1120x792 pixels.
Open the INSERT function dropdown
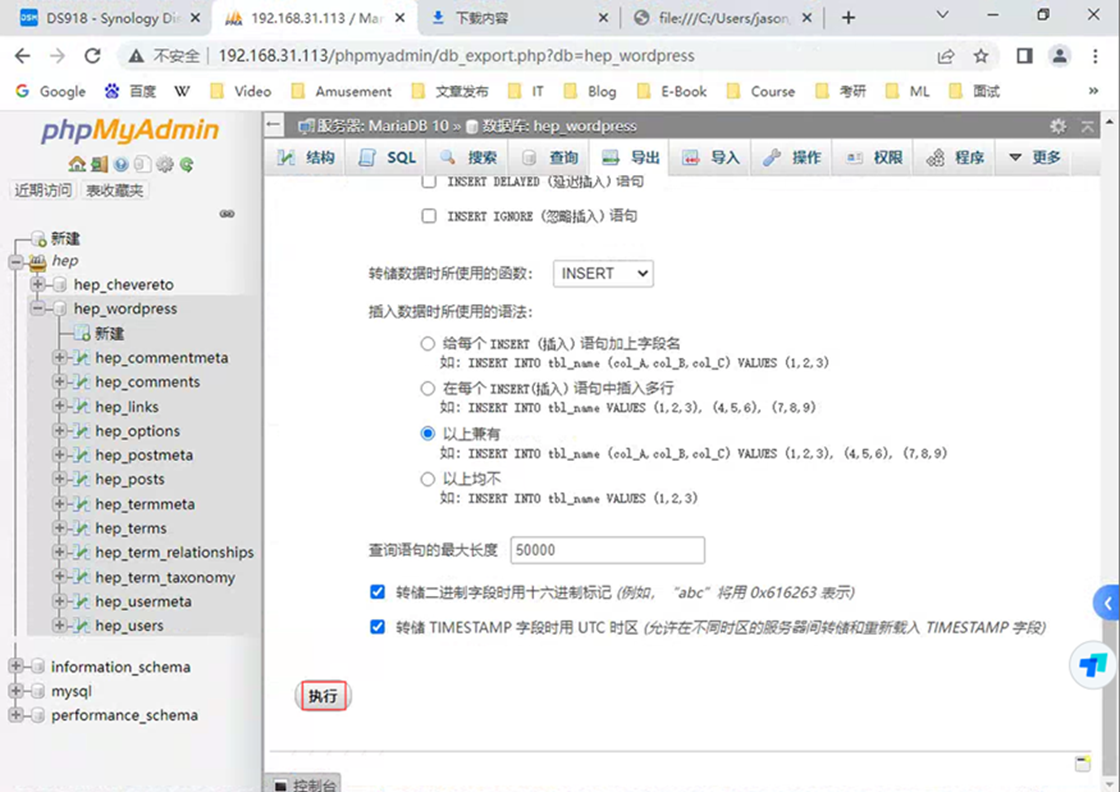[x=603, y=274]
